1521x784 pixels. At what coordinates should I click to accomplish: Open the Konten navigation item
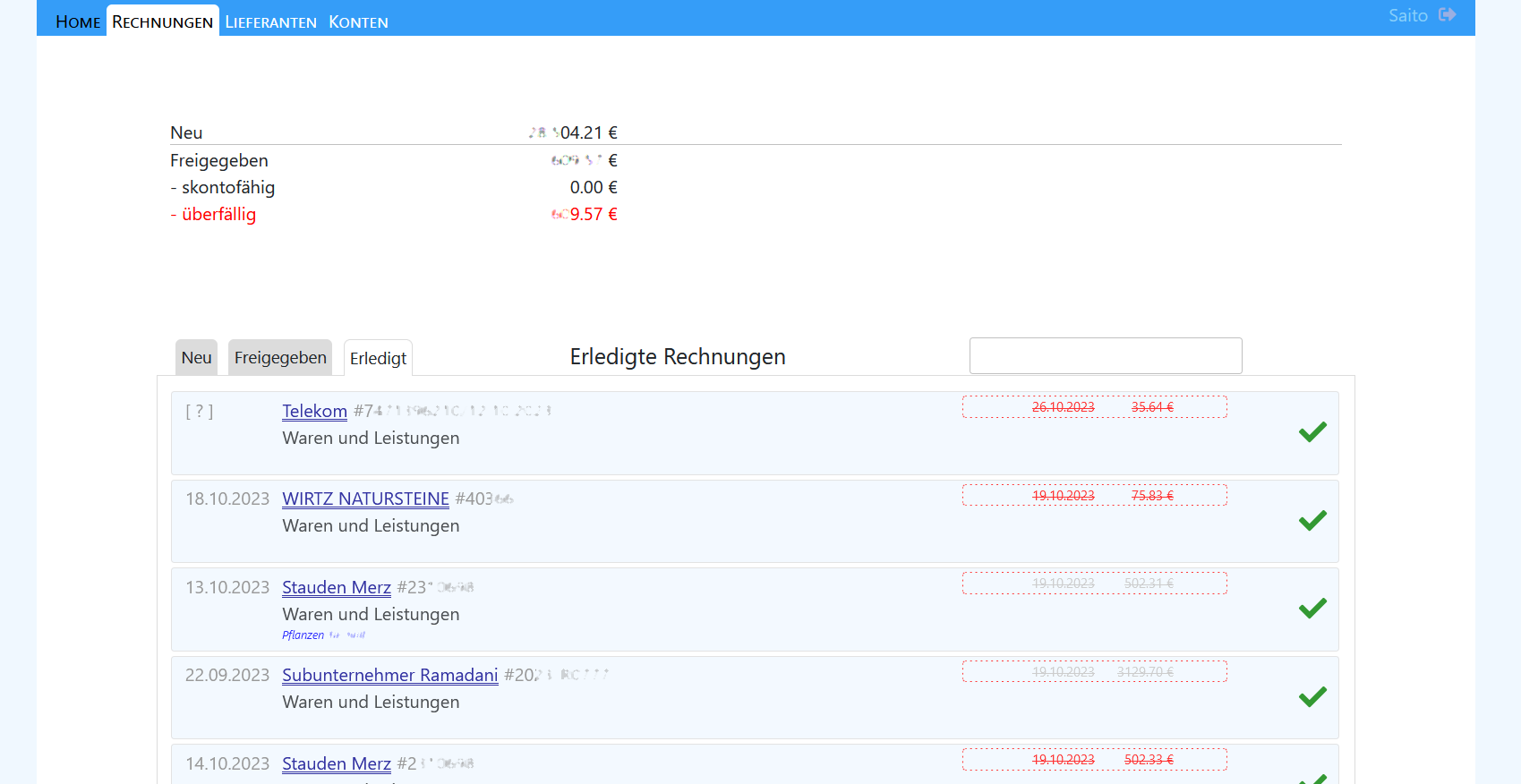click(358, 21)
